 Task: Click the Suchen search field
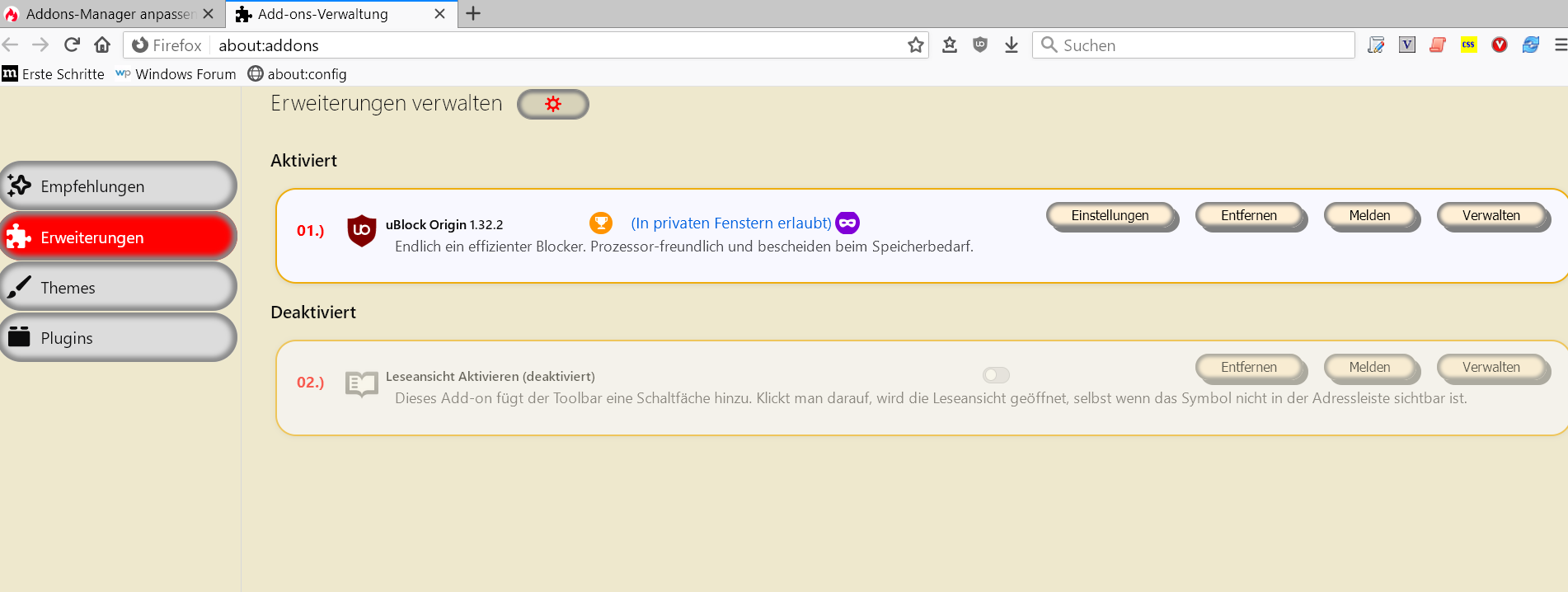click(x=1191, y=45)
